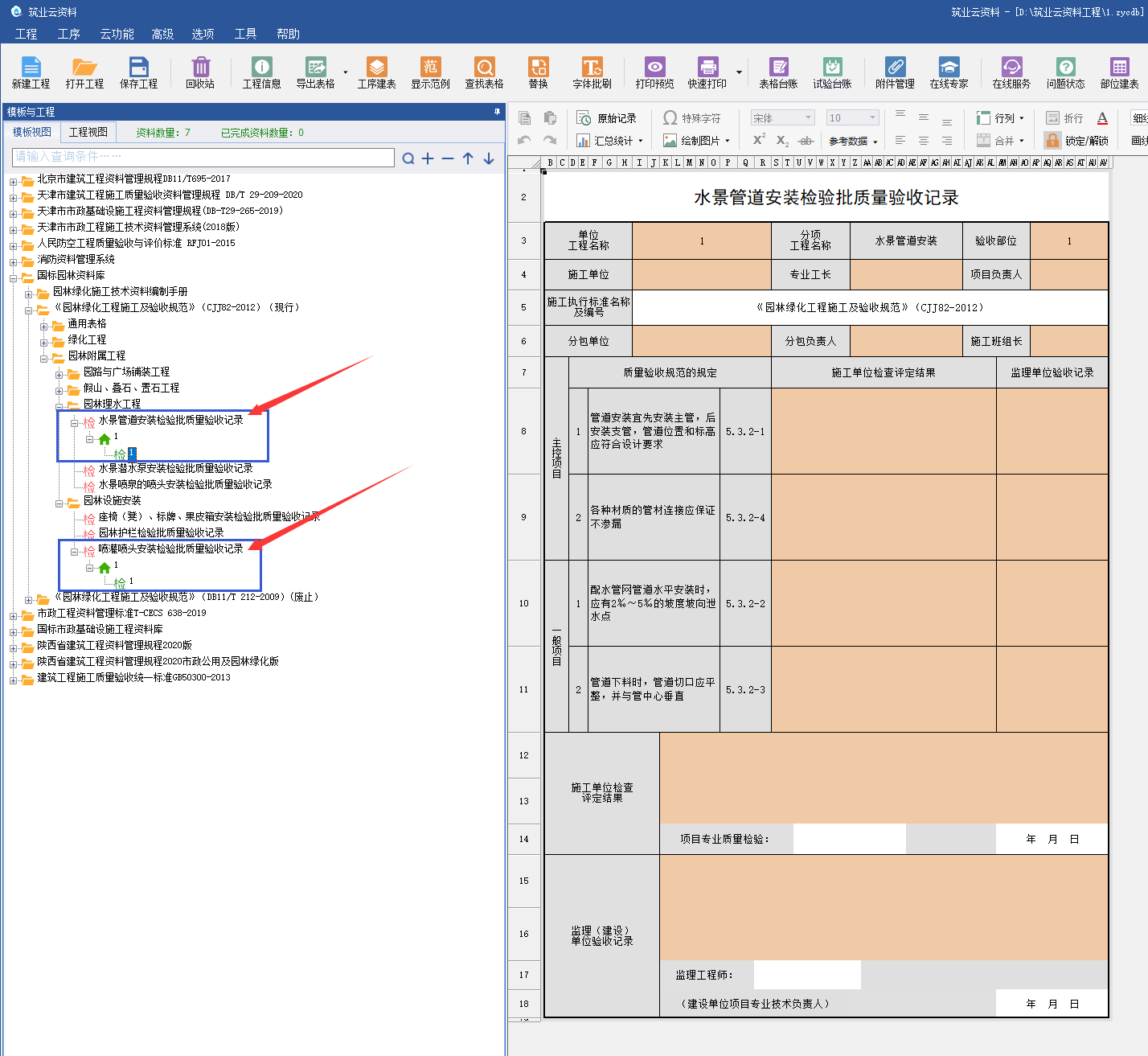Click the 特殊字符 button
Viewport: 1148px width, 1056px height.
[692, 118]
